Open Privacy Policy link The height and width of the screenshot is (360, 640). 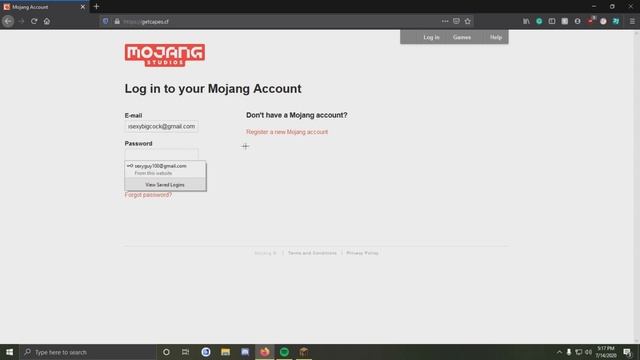point(362,253)
